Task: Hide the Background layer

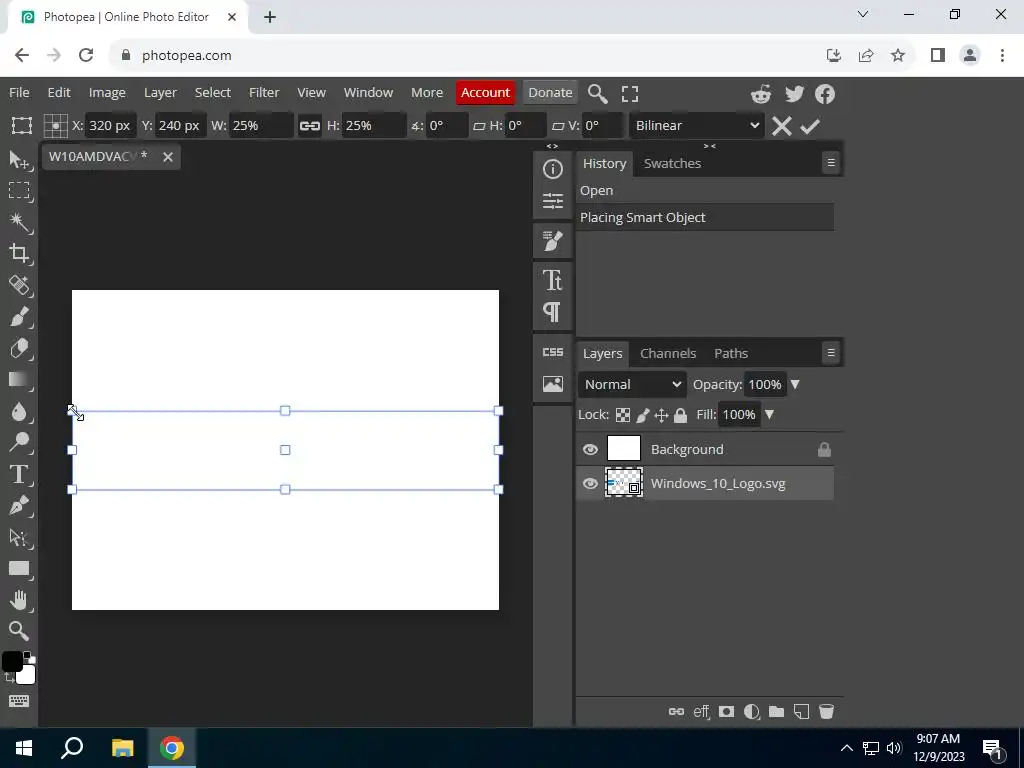Action: pyautogui.click(x=590, y=449)
